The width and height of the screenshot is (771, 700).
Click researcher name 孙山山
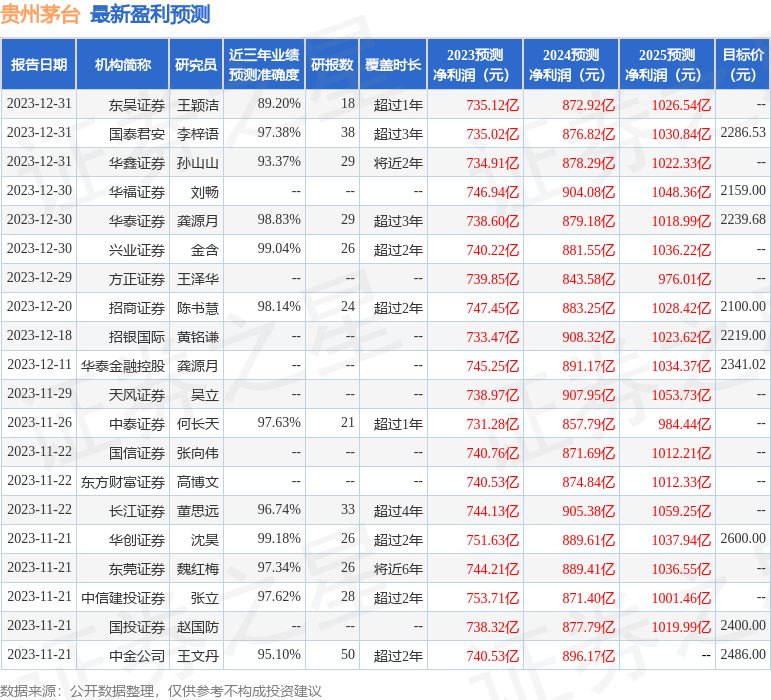198,163
